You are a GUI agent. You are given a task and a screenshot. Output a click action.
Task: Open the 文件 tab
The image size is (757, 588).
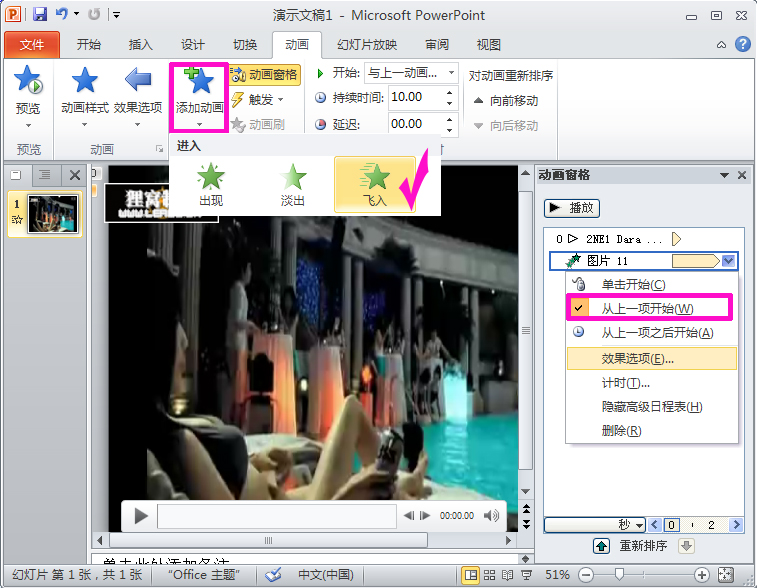point(32,45)
